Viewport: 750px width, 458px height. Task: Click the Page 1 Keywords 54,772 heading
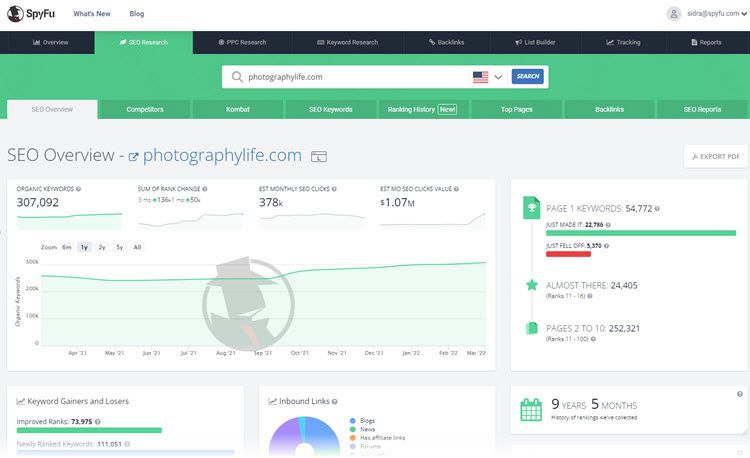(599, 208)
